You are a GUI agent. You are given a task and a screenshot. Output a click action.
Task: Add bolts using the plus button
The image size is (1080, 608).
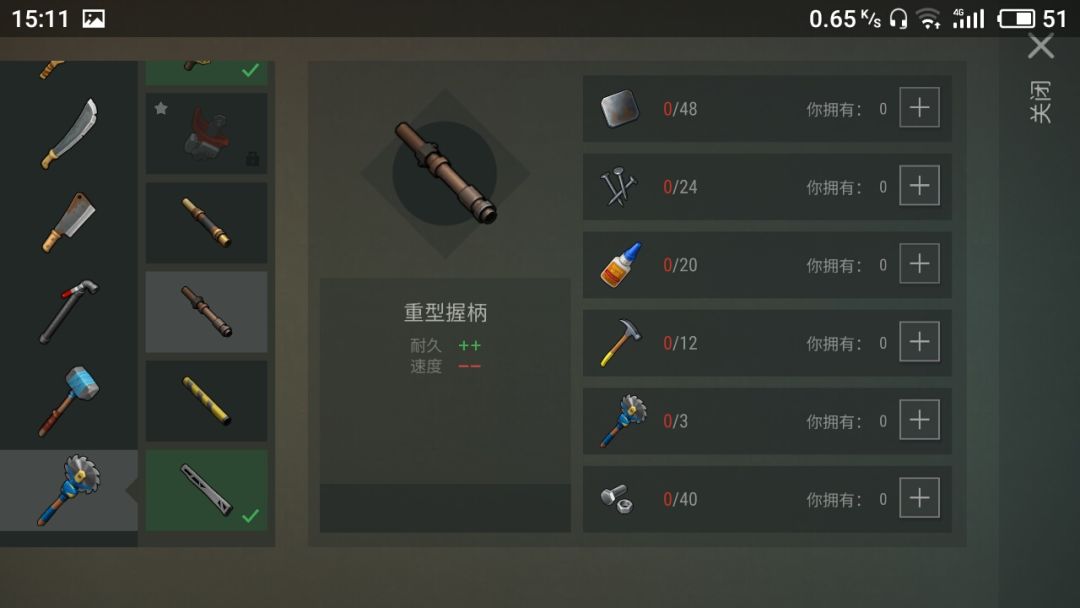(920, 498)
